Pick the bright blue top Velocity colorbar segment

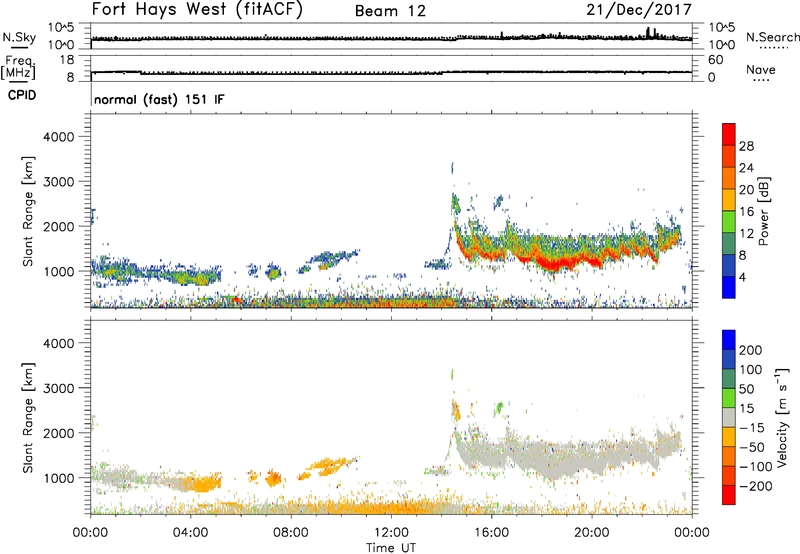pos(729,340)
